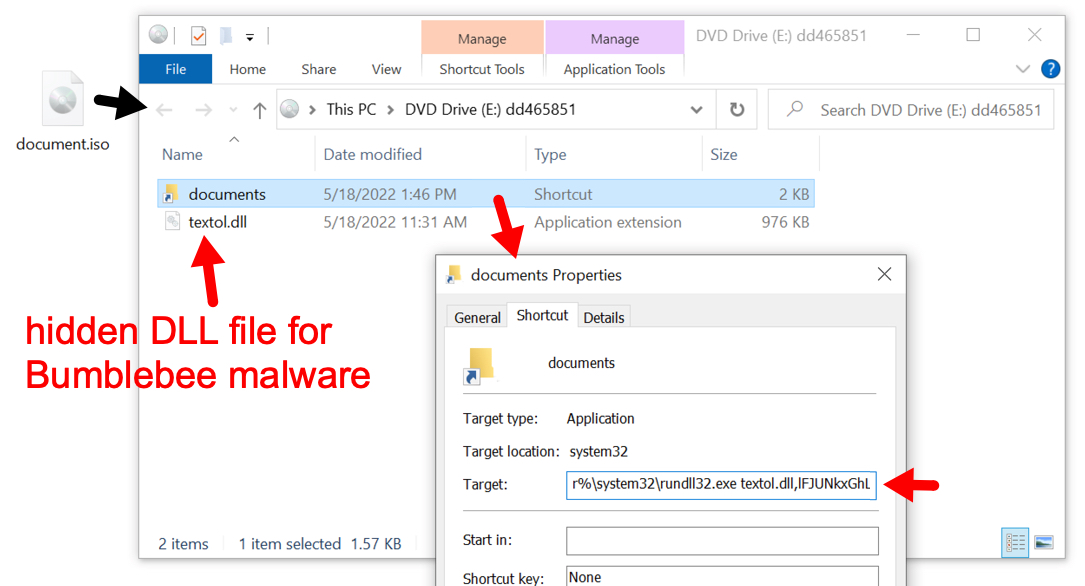
Task: Click the document.iso desktop file icon
Action: pyautogui.click(x=62, y=99)
